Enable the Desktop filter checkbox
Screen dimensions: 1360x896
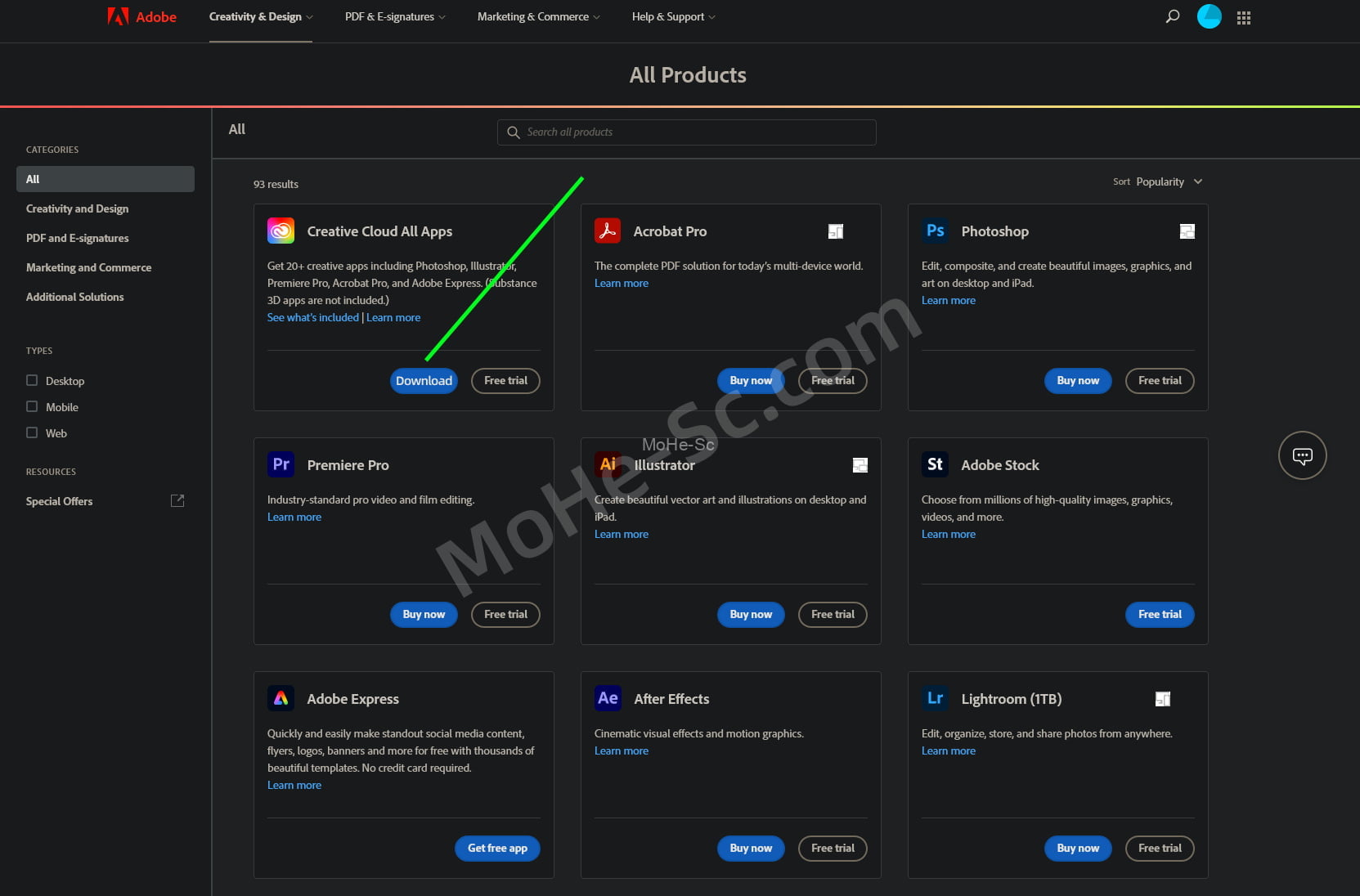click(31, 380)
